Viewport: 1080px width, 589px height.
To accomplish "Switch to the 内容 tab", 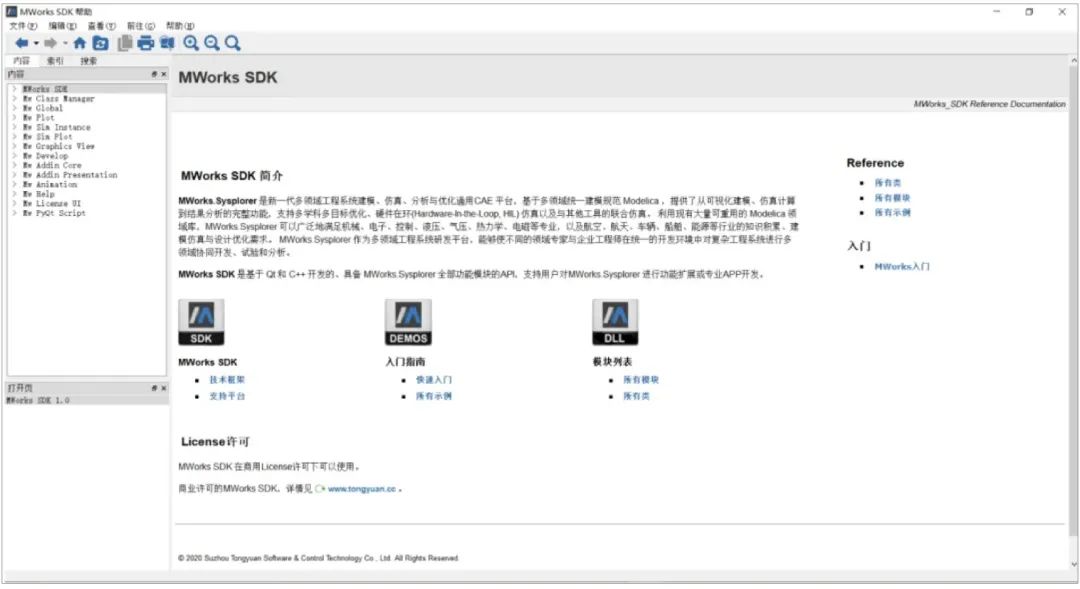I will click(x=21, y=61).
